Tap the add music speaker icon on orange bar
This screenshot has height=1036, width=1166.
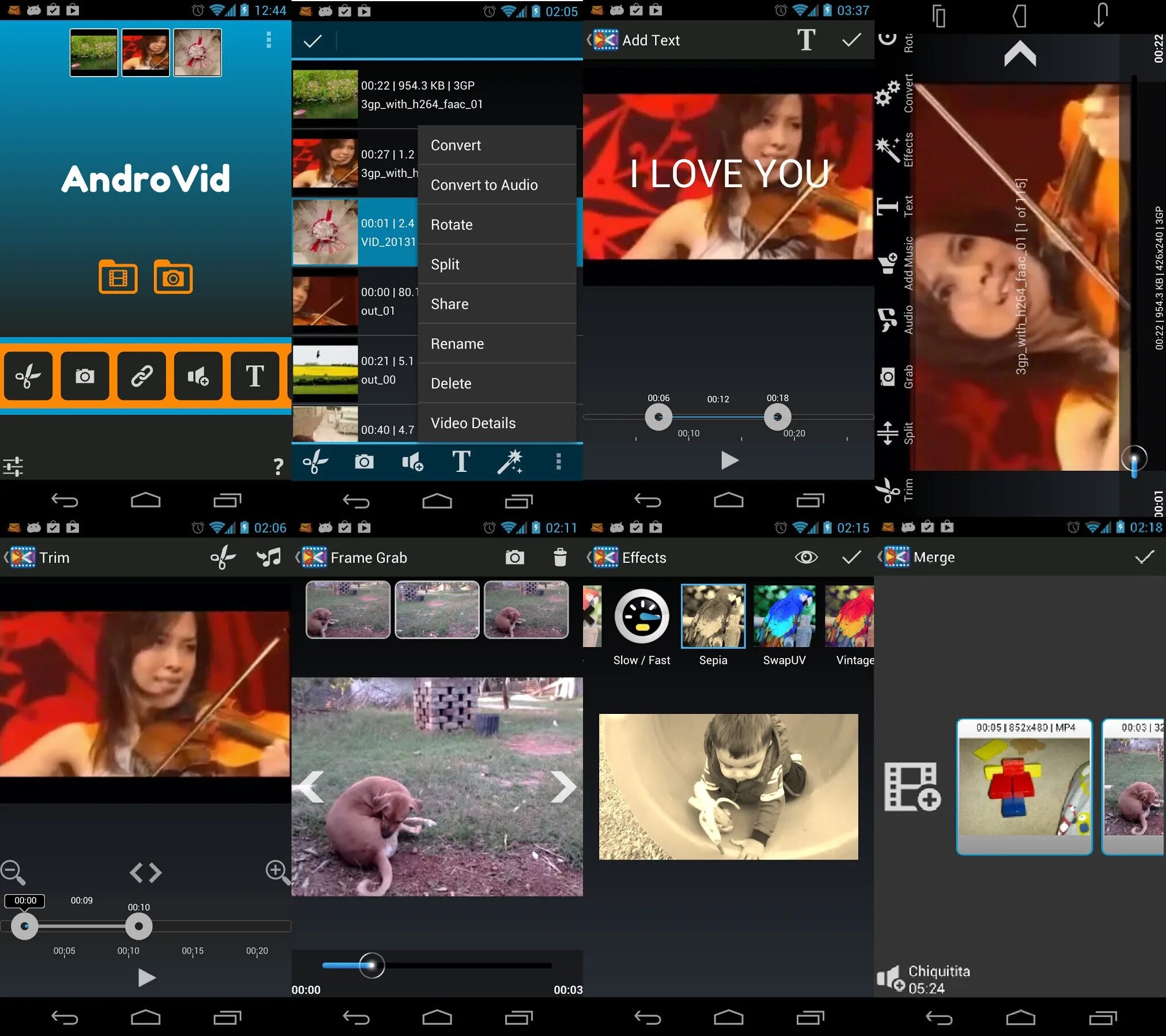pyautogui.click(x=198, y=376)
